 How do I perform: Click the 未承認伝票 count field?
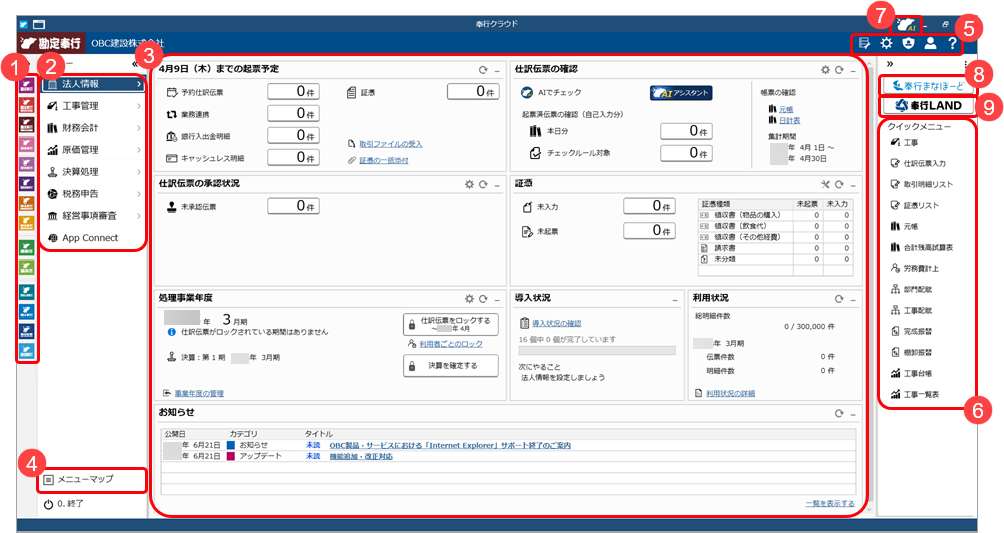[x=293, y=206]
